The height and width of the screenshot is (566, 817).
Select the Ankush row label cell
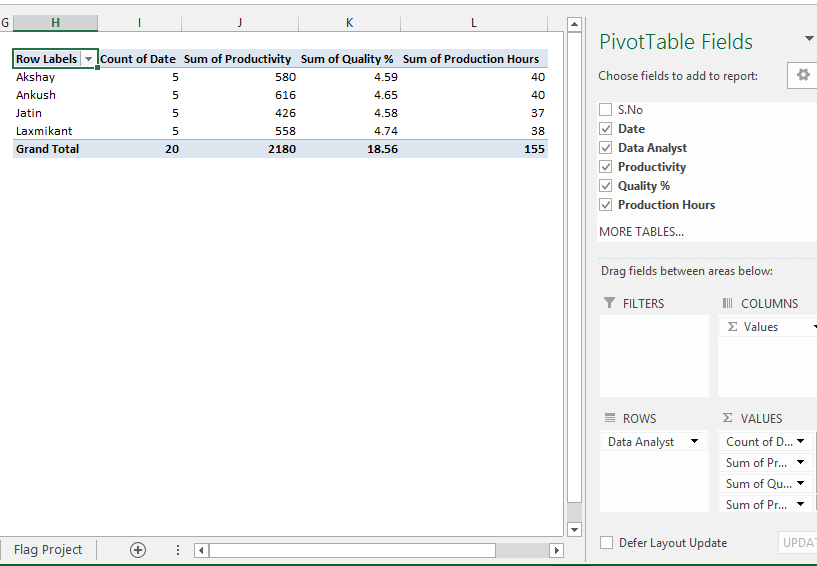pos(55,95)
